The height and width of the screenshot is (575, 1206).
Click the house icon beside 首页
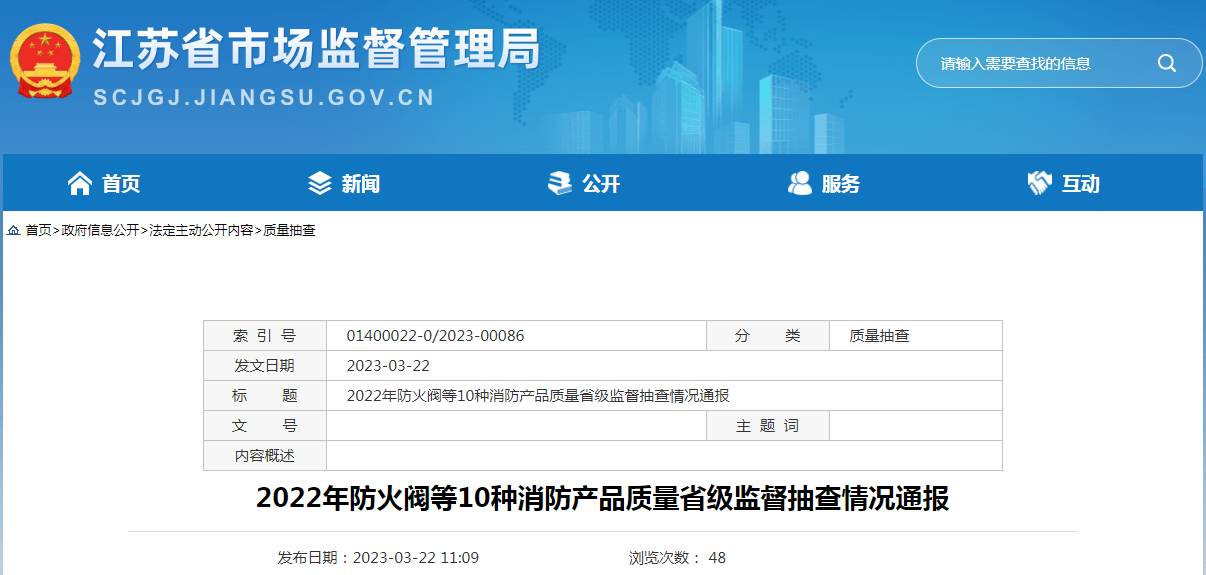[80, 183]
